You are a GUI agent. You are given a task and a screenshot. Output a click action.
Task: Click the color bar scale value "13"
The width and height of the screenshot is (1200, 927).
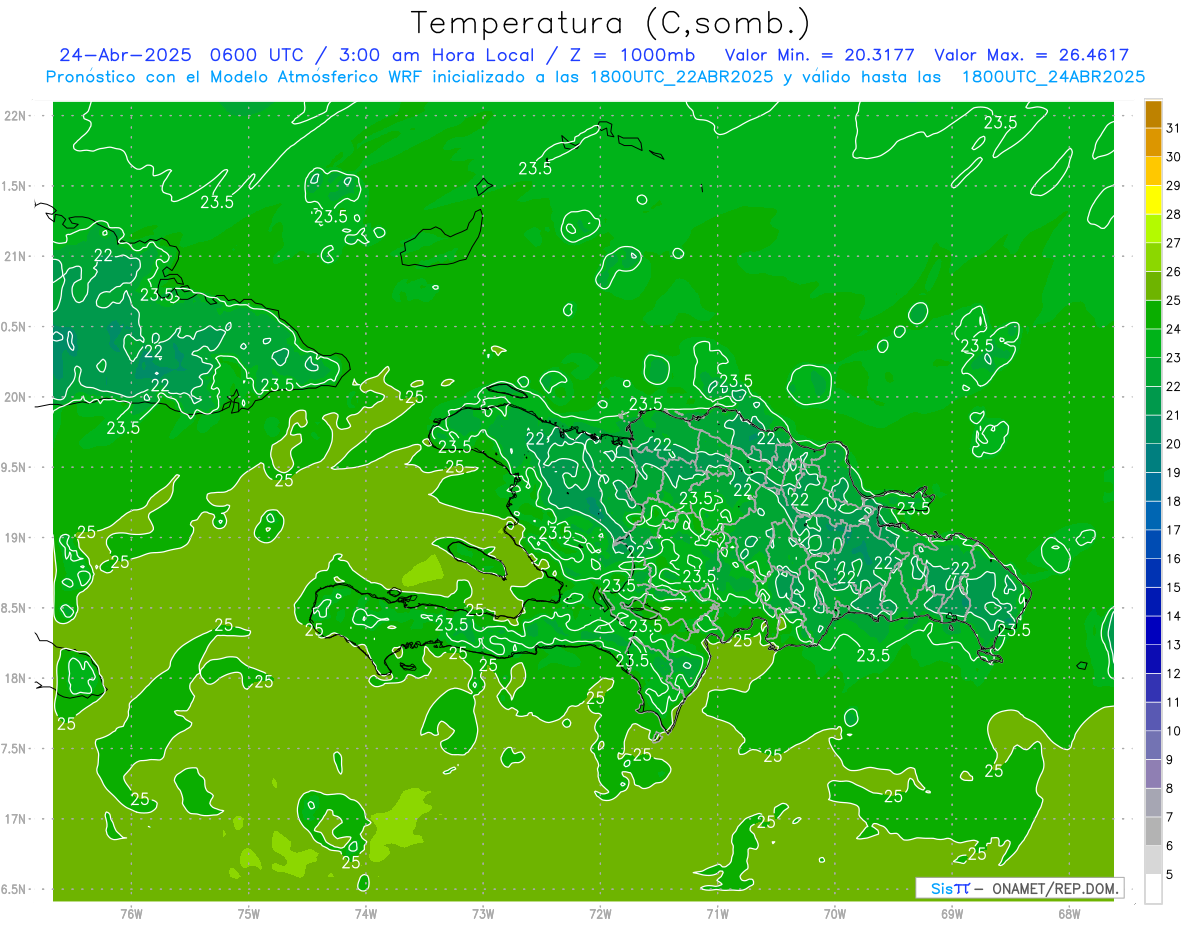1173,645
